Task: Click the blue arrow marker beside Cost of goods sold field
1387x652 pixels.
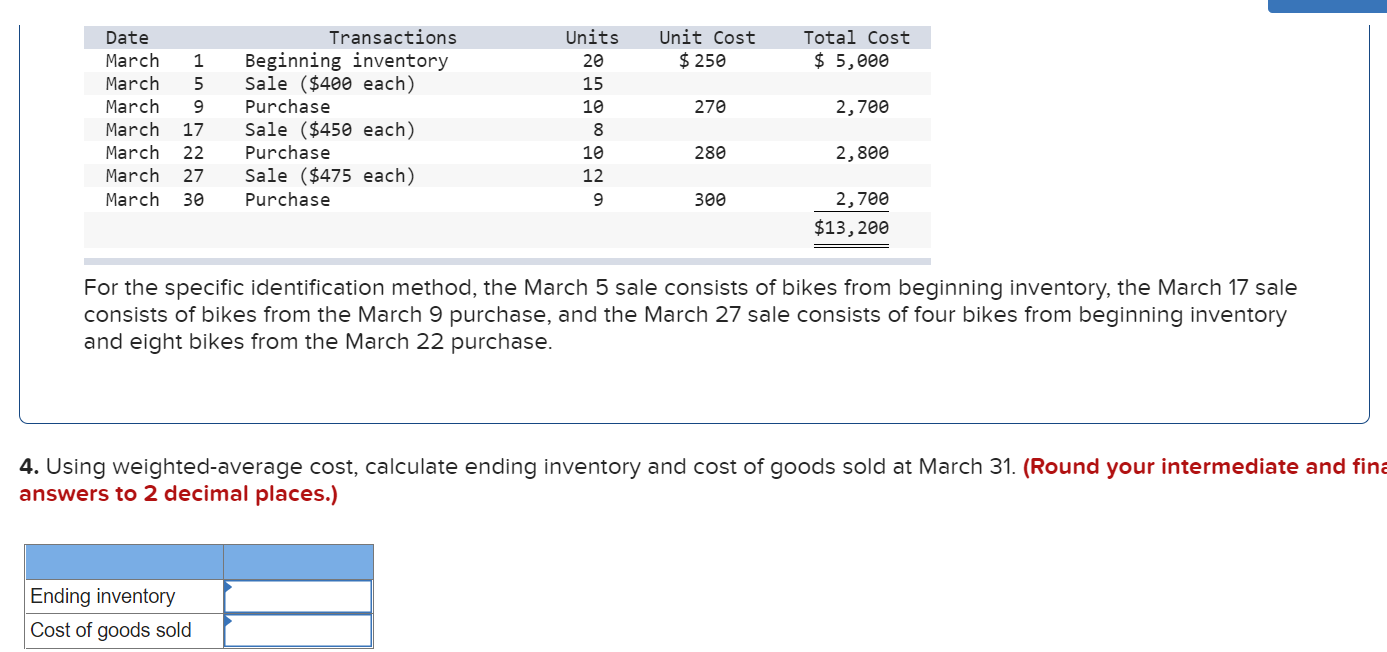Action: [x=230, y=623]
